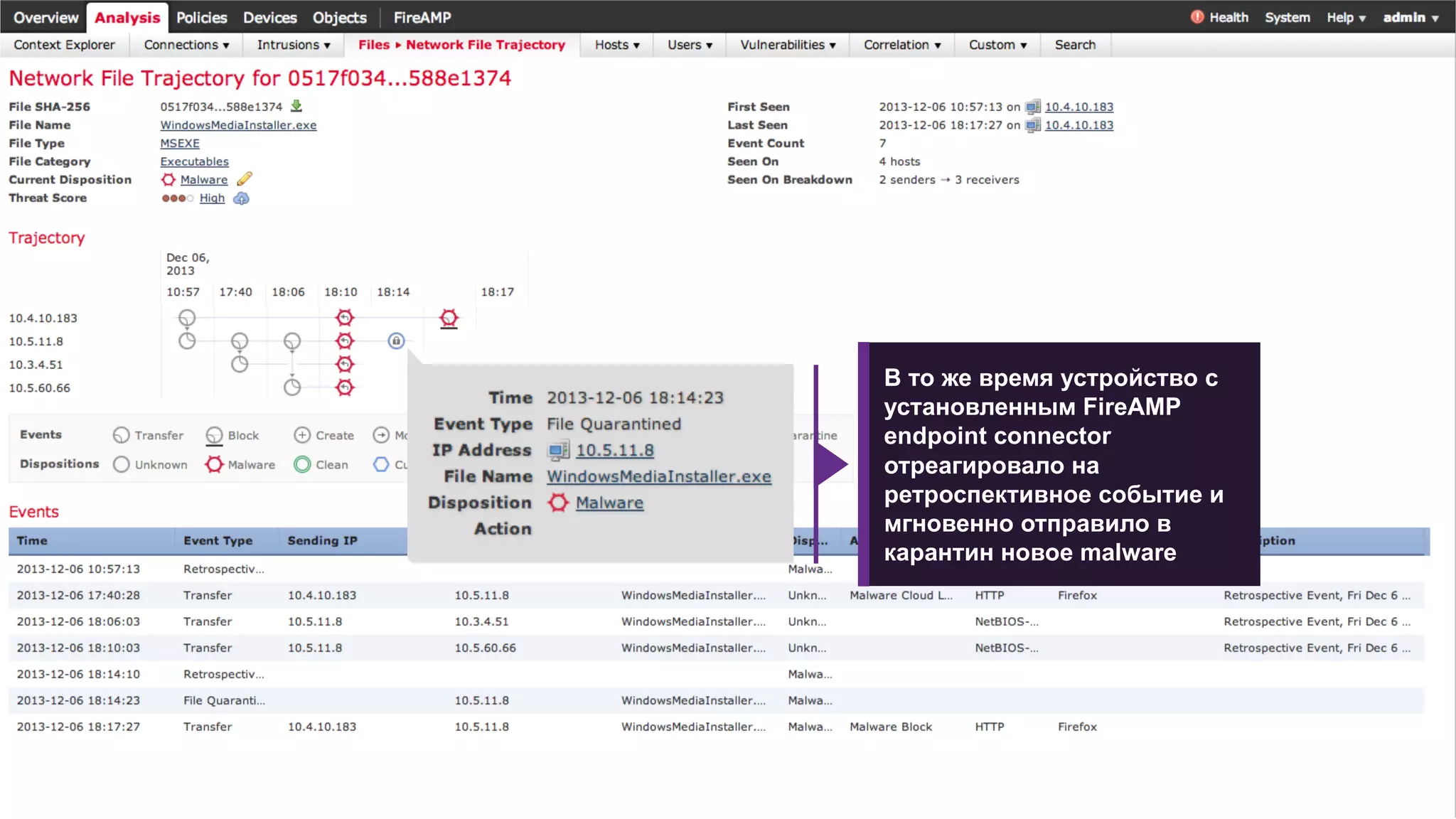Switch to the Policies tab

(201, 17)
